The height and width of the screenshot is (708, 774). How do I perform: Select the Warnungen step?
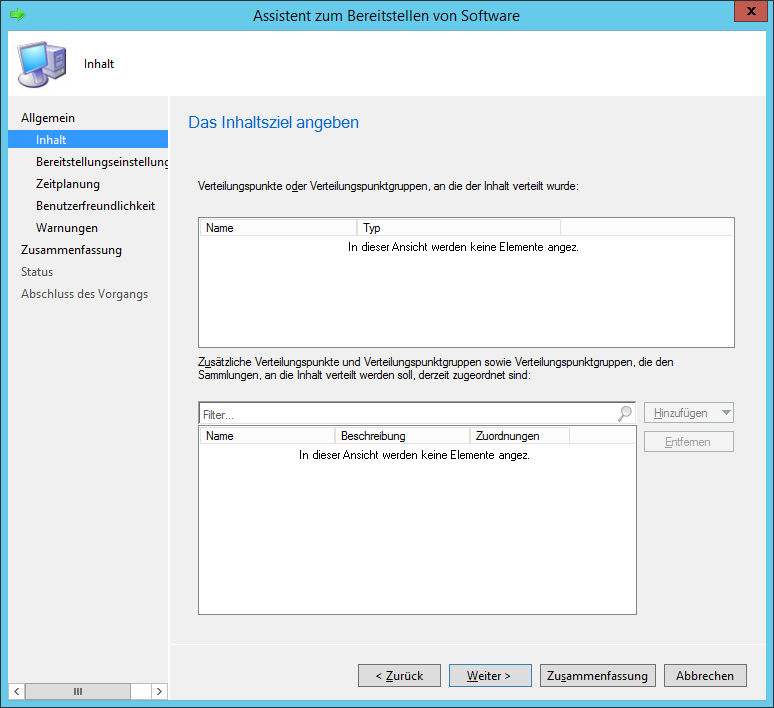pos(66,228)
